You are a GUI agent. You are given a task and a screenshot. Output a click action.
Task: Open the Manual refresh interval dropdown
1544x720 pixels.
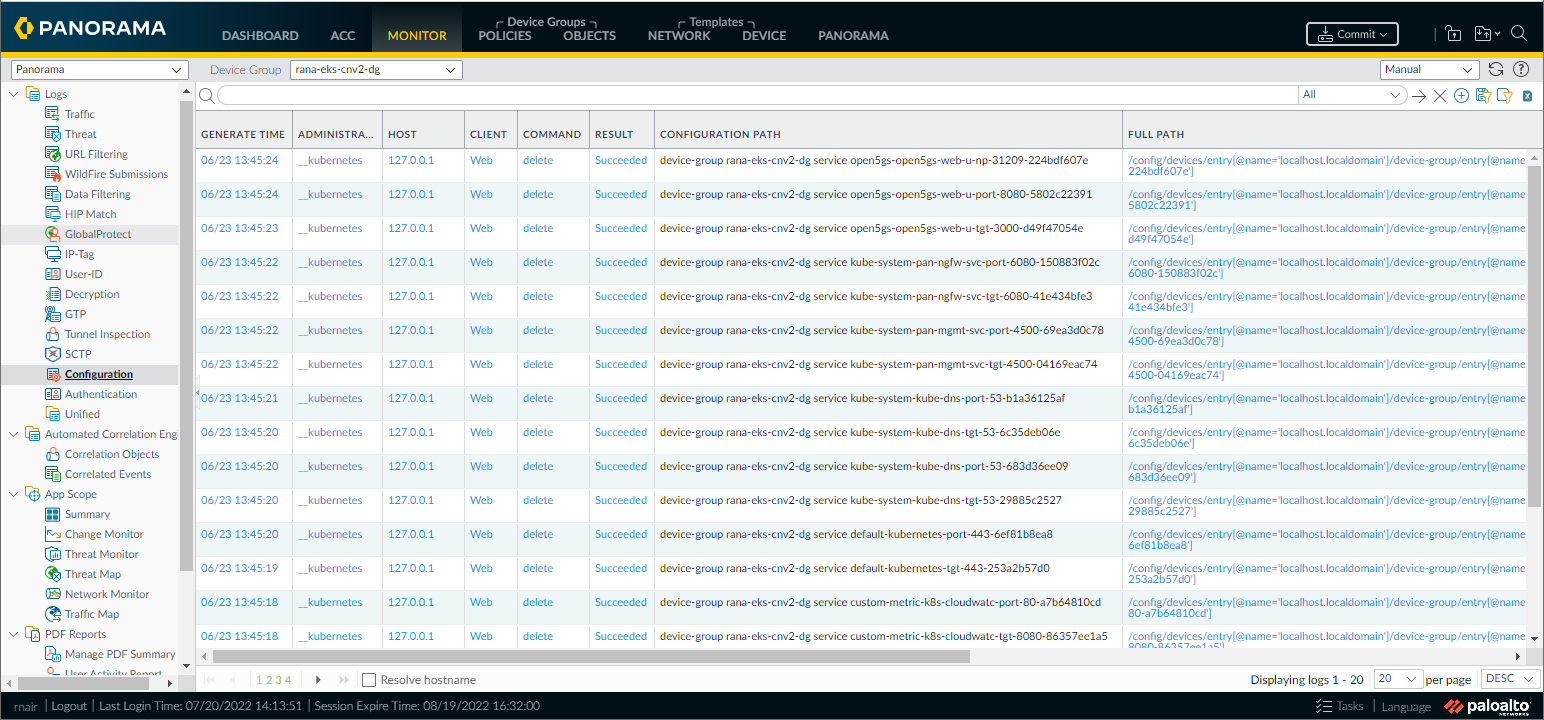pos(1429,70)
